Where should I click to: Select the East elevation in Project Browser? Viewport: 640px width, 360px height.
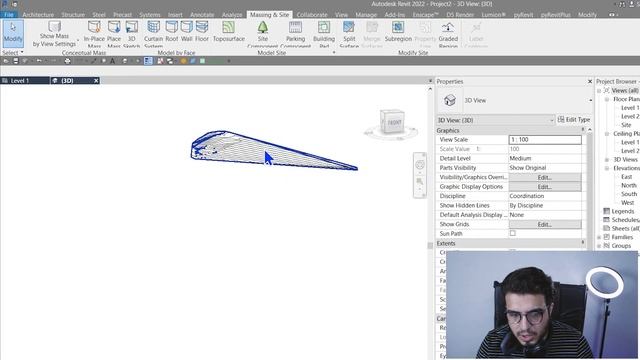[x=627, y=177]
